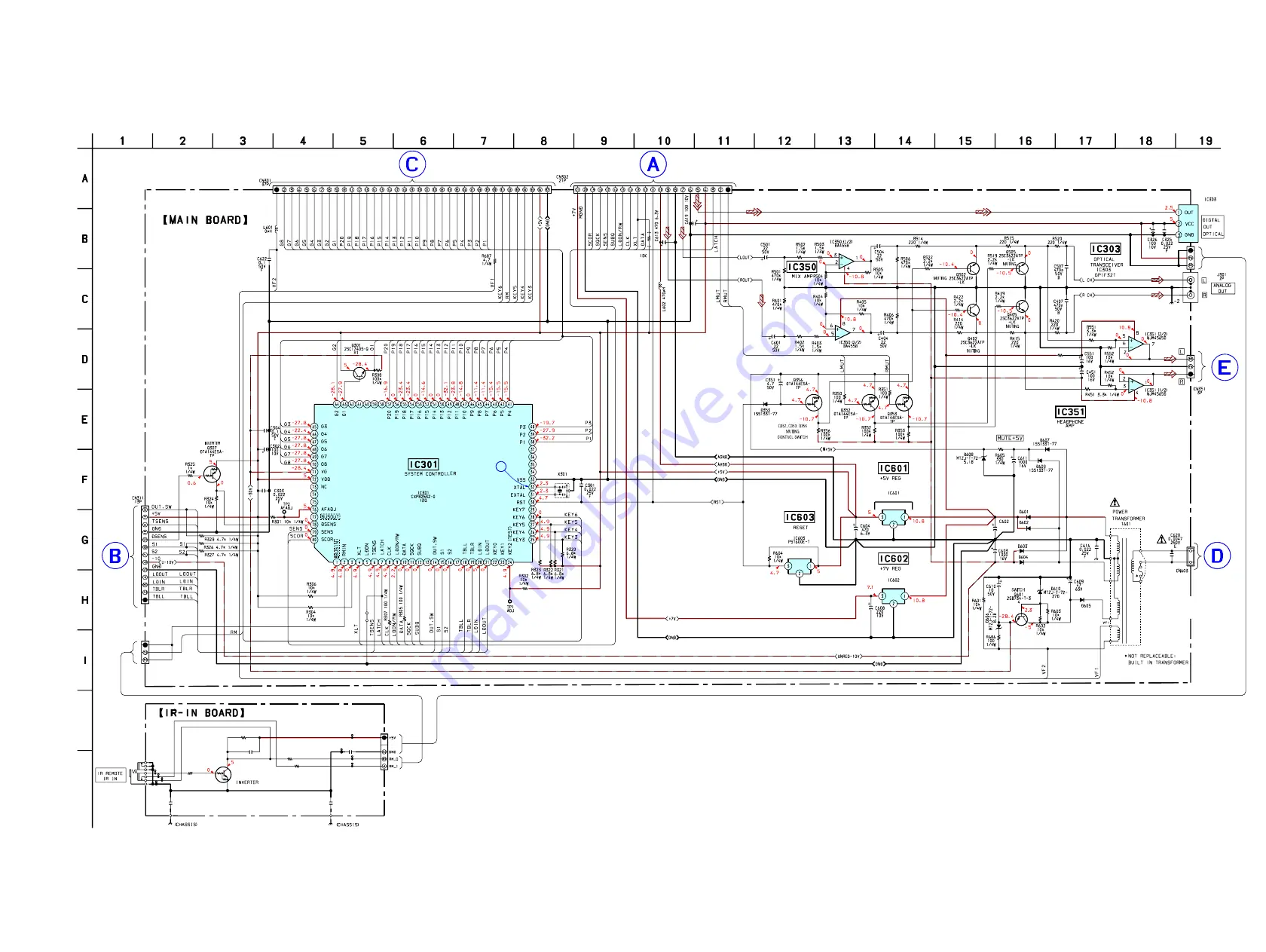Image resolution: width=1266 pixels, height=952 pixels.
Task: Click the DIGITAL OUT OPTICAL label
Action: [1212, 227]
